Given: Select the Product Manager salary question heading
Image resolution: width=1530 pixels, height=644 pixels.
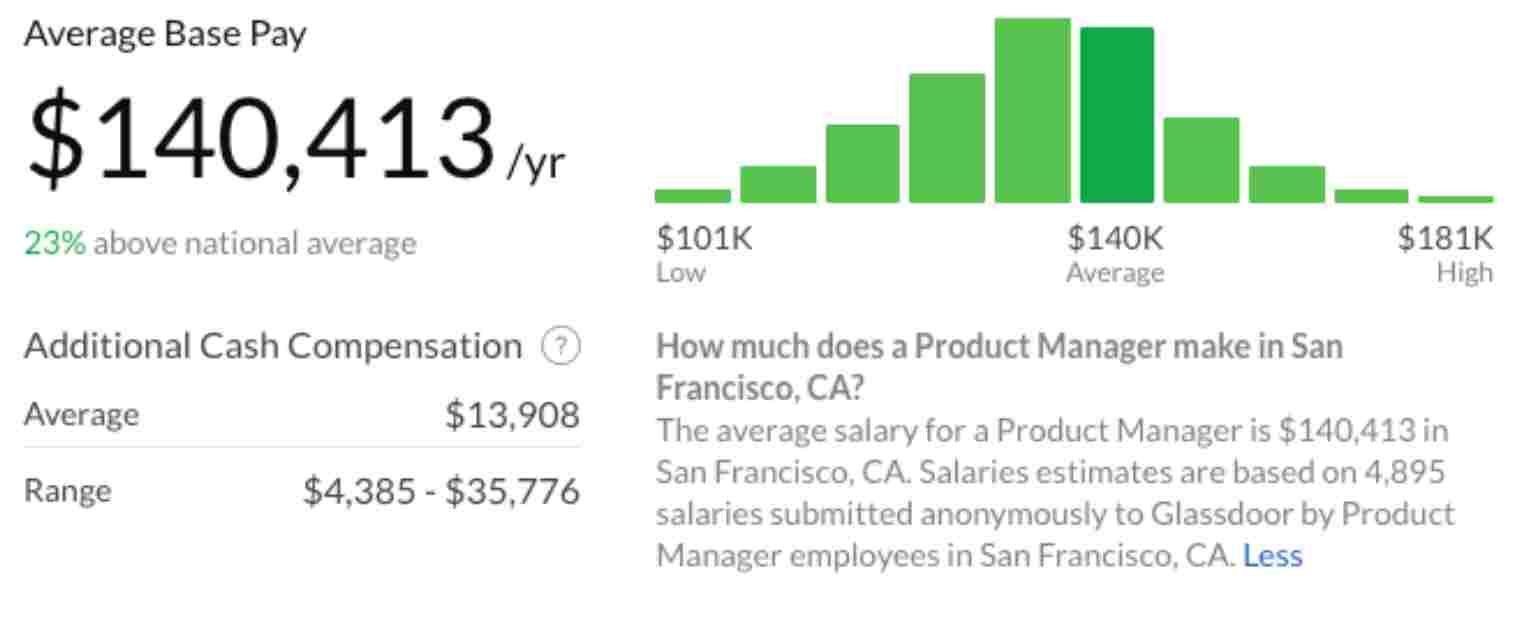Looking at the screenshot, I should click(1000, 365).
